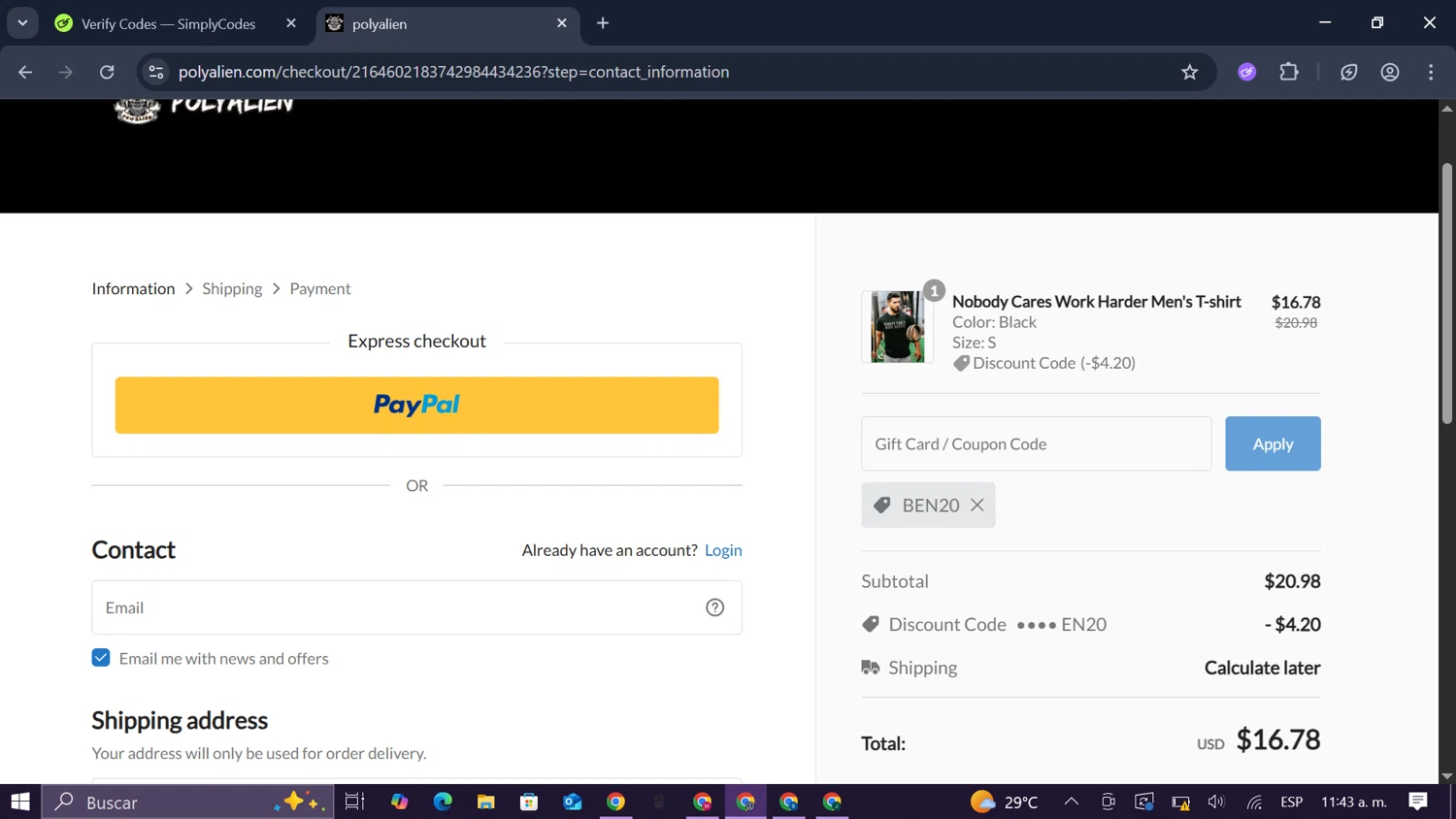The width and height of the screenshot is (1456, 819).
Task: Open Microsoft Store from taskbar
Action: pos(529,802)
